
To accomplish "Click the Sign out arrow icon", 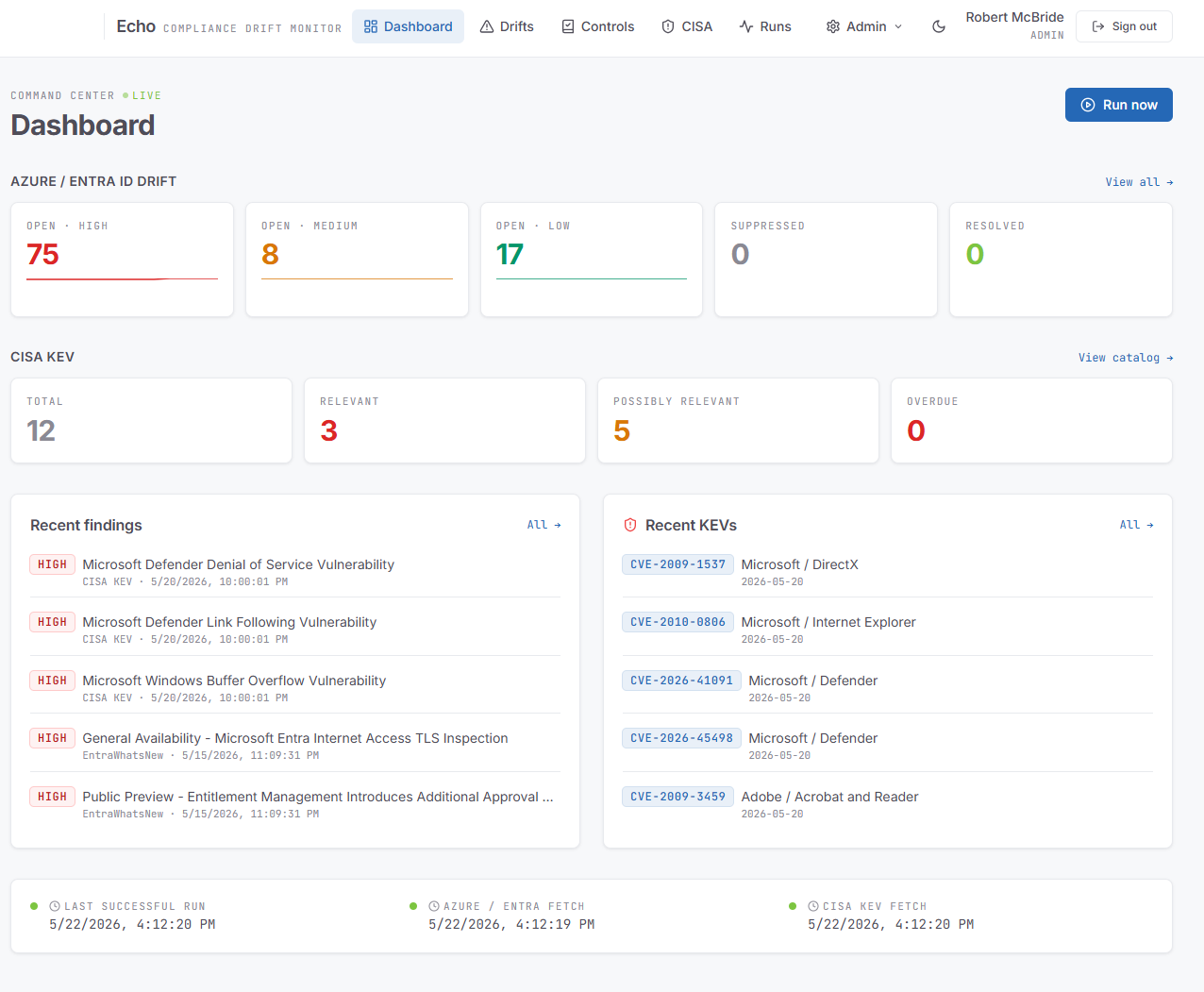I will pyautogui.click(x=1098, y=26).
